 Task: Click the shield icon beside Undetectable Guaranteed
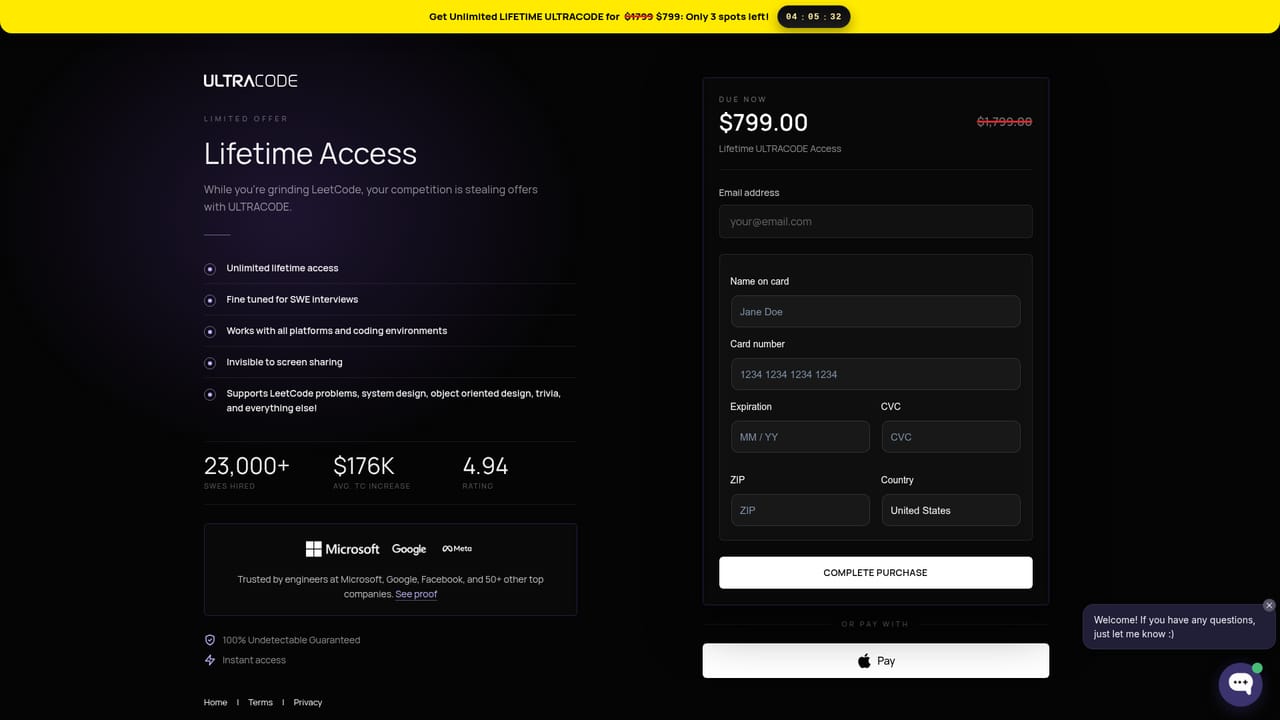tap(210, 640)
